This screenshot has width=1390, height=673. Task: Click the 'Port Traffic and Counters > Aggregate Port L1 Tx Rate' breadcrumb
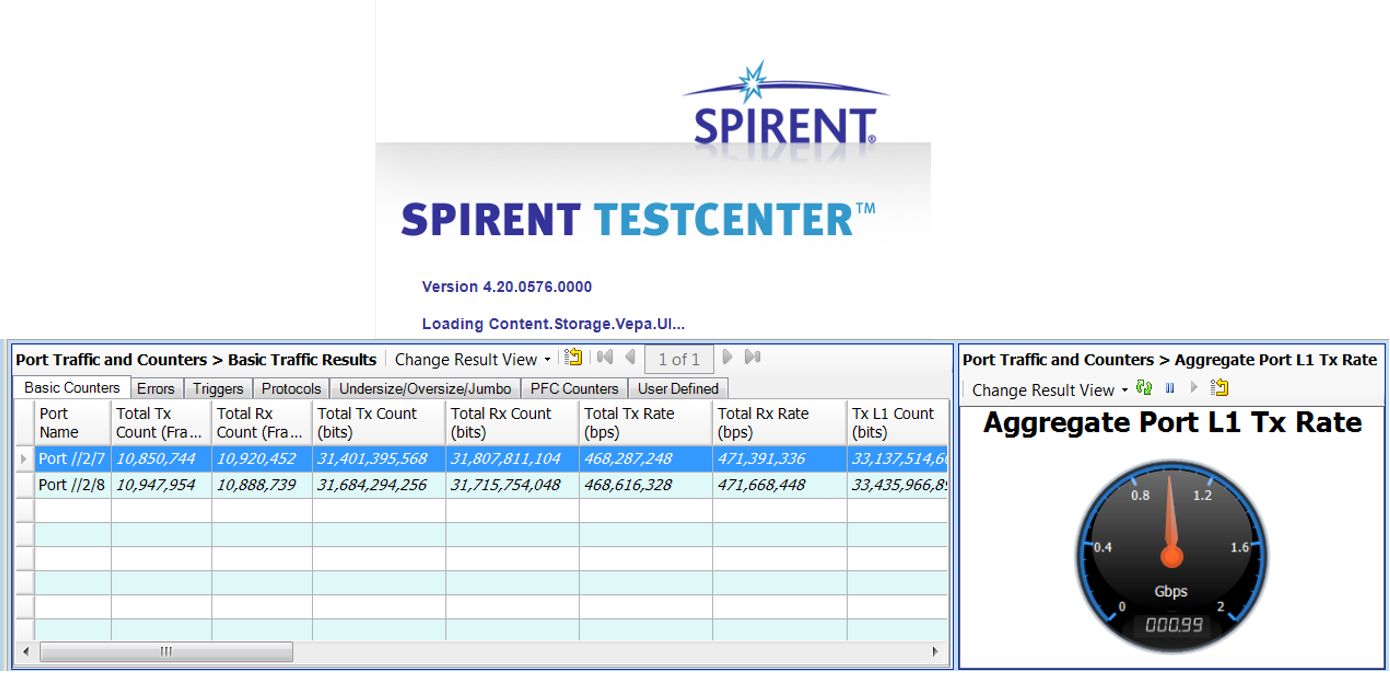(x=1169, y=359)
